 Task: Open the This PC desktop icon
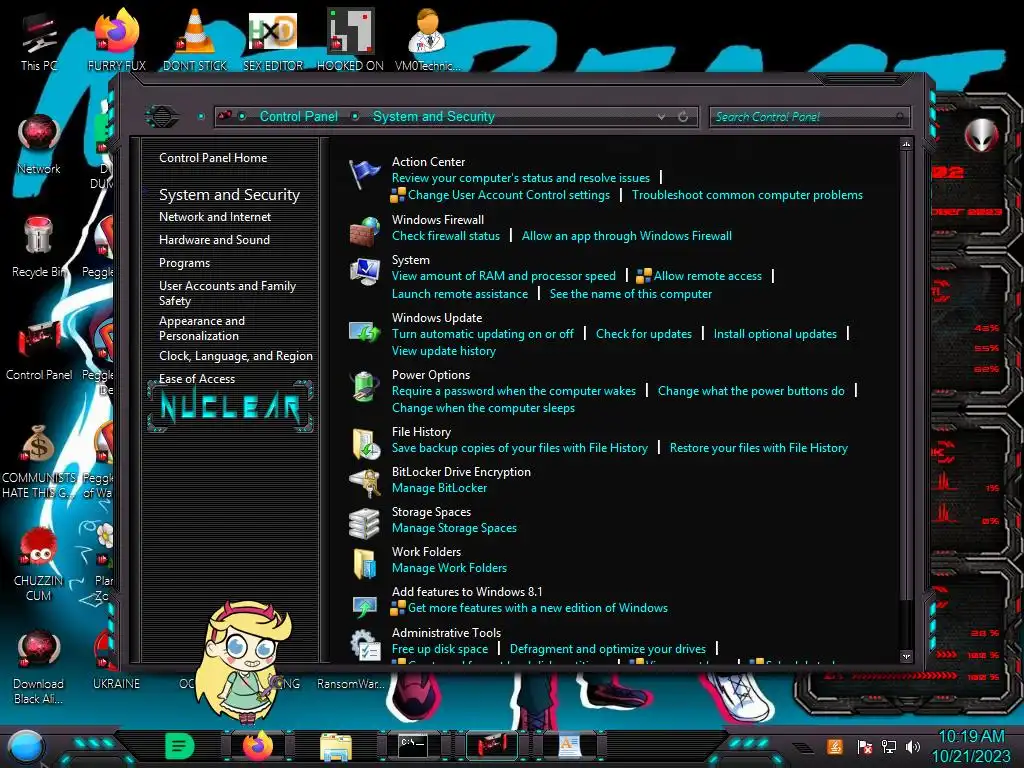point(39,33)
